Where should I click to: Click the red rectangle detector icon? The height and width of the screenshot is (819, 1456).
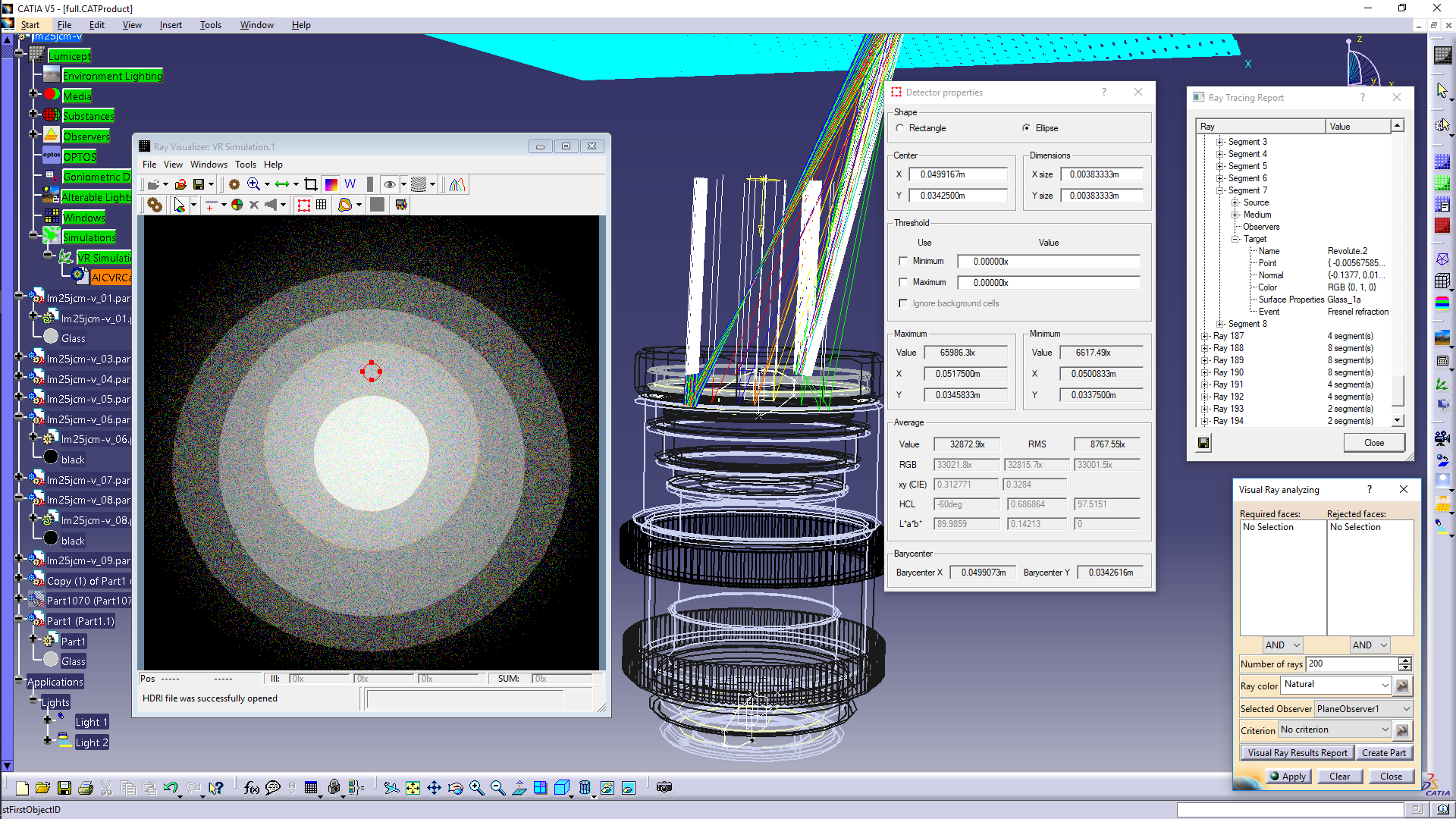(303, 205)
